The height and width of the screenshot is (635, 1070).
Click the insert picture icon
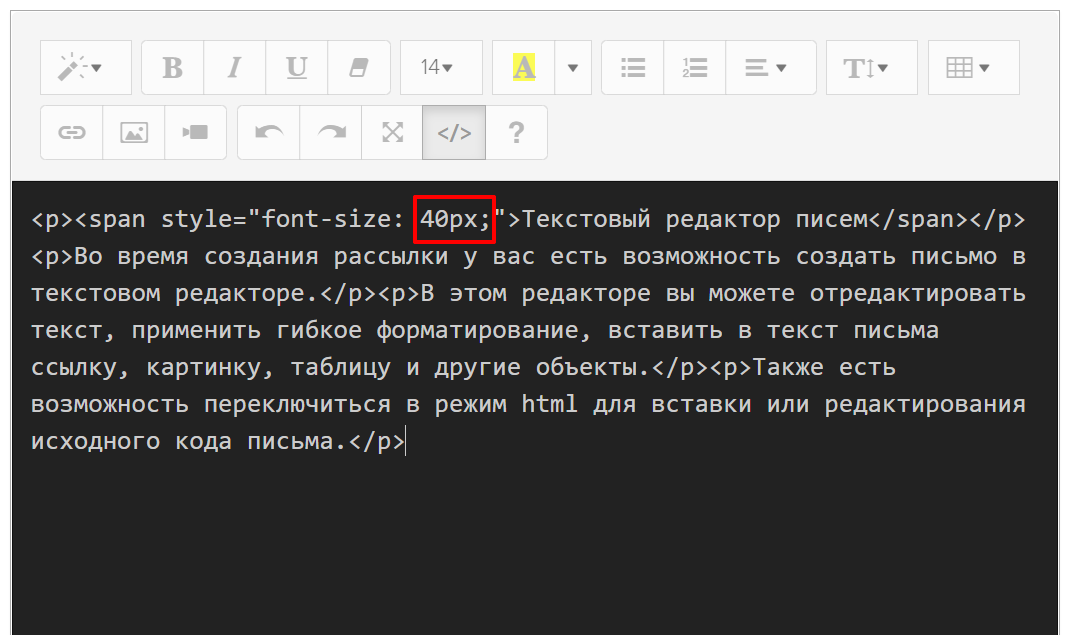(133, 132)
